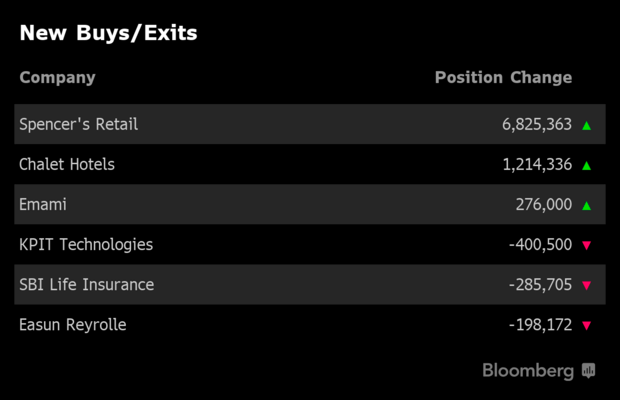620x400 pixels.
Task: Click the red down arrow for SBI Life Insurance
Action: [587, 286]
